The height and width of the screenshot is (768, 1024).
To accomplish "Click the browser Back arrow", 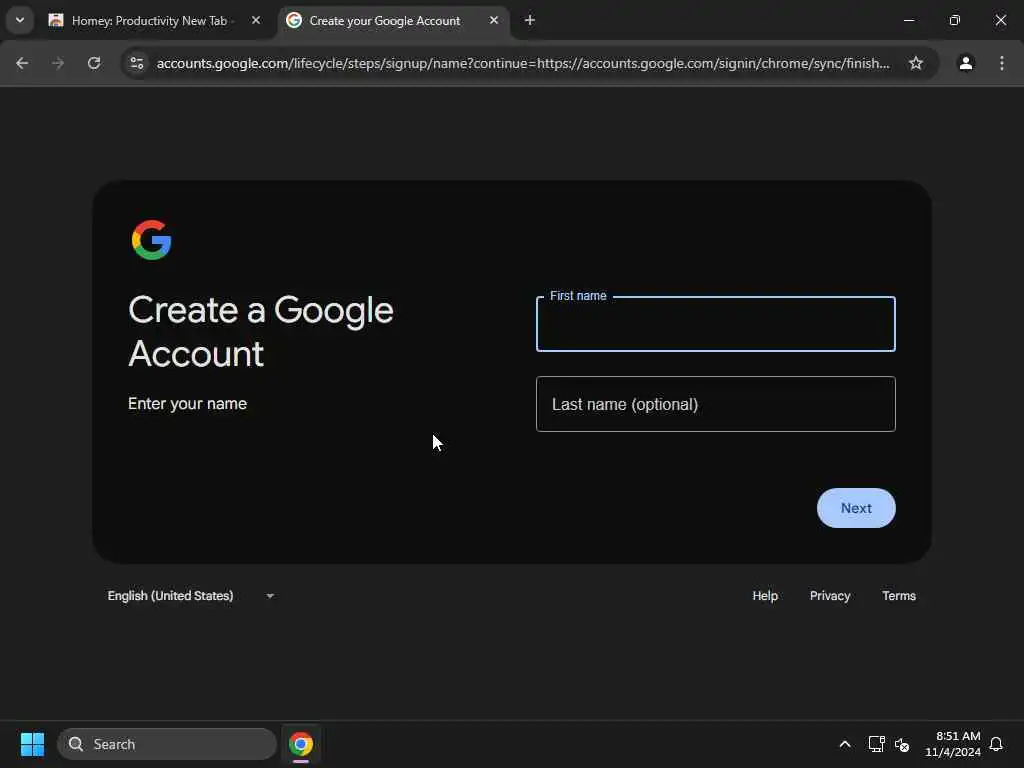I will (22, 63).
